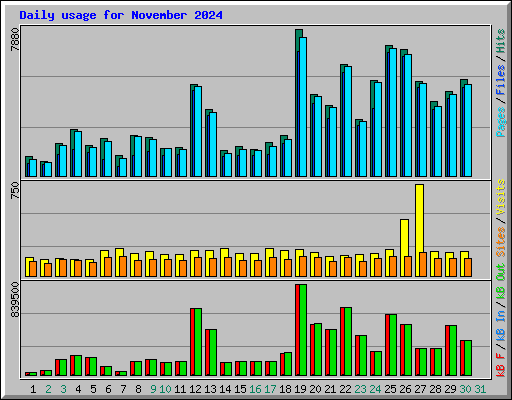Click day 19 on the x-axis

pos(300,389)
